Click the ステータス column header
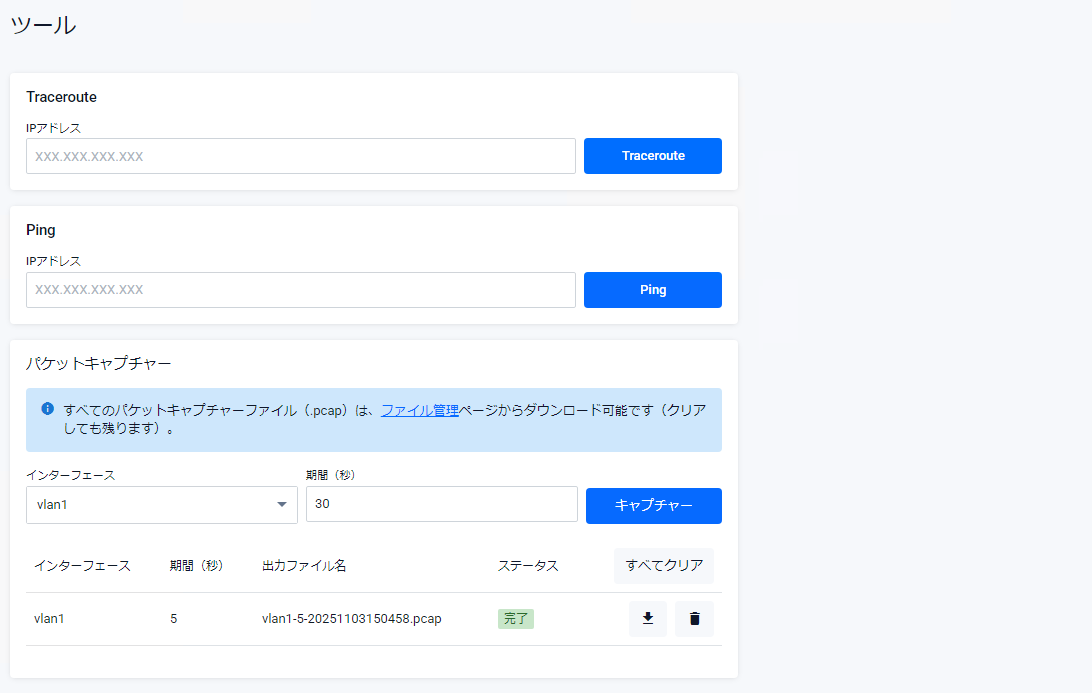The width and height of the screenshot is (1092, 693). coord(530,565)
